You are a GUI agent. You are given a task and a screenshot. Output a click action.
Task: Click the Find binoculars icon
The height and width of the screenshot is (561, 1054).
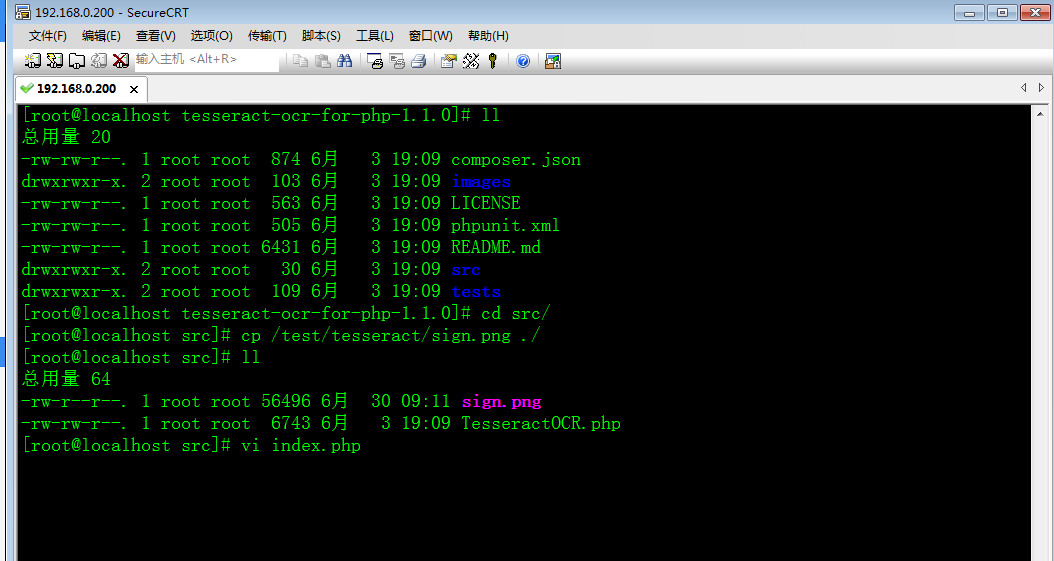[x=345, y=61]
